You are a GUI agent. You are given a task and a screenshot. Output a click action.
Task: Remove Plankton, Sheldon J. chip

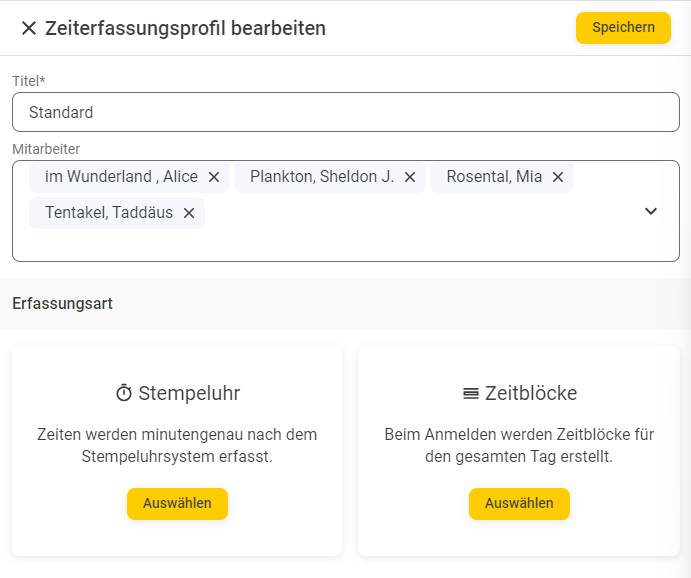[x=410, y=177]
